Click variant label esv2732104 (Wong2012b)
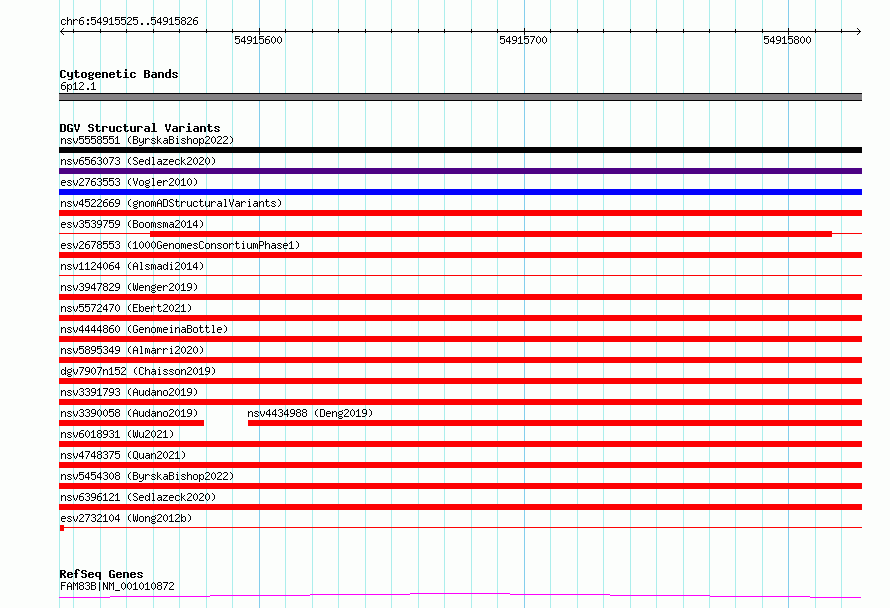Image resolution: width=890 pixels, height=608 pixels. pyautogui.click(x=126, y=518)
